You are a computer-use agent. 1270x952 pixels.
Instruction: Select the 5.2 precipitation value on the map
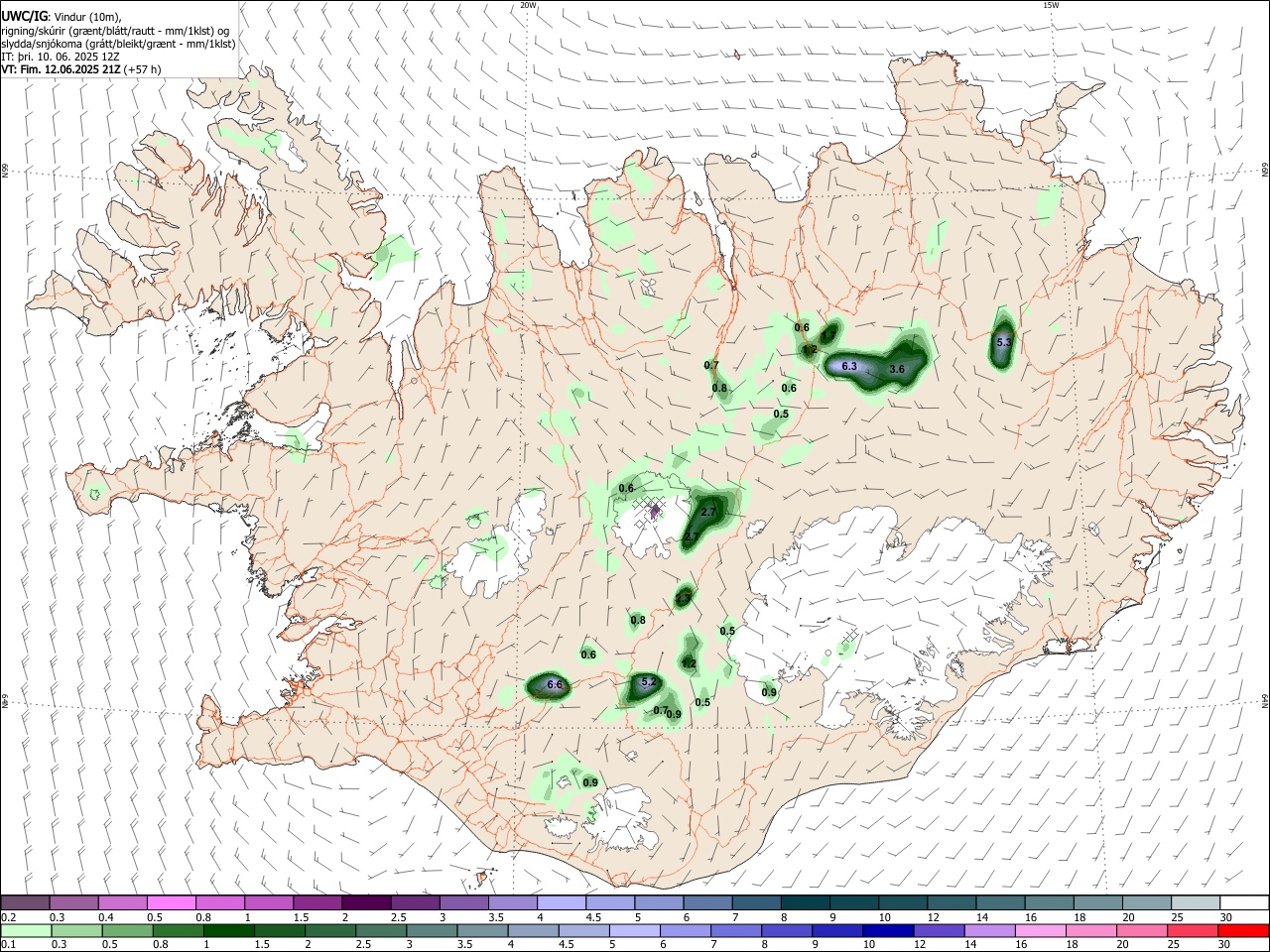coord(649,681)
